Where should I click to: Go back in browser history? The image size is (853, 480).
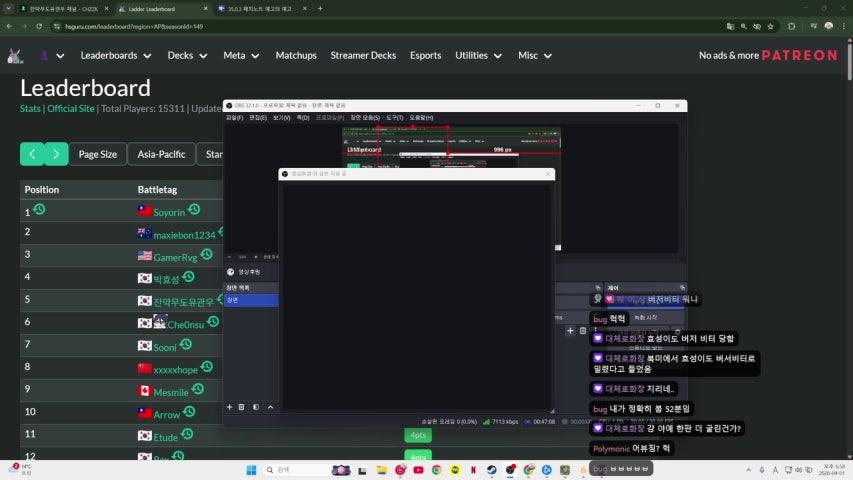point(9,26)
